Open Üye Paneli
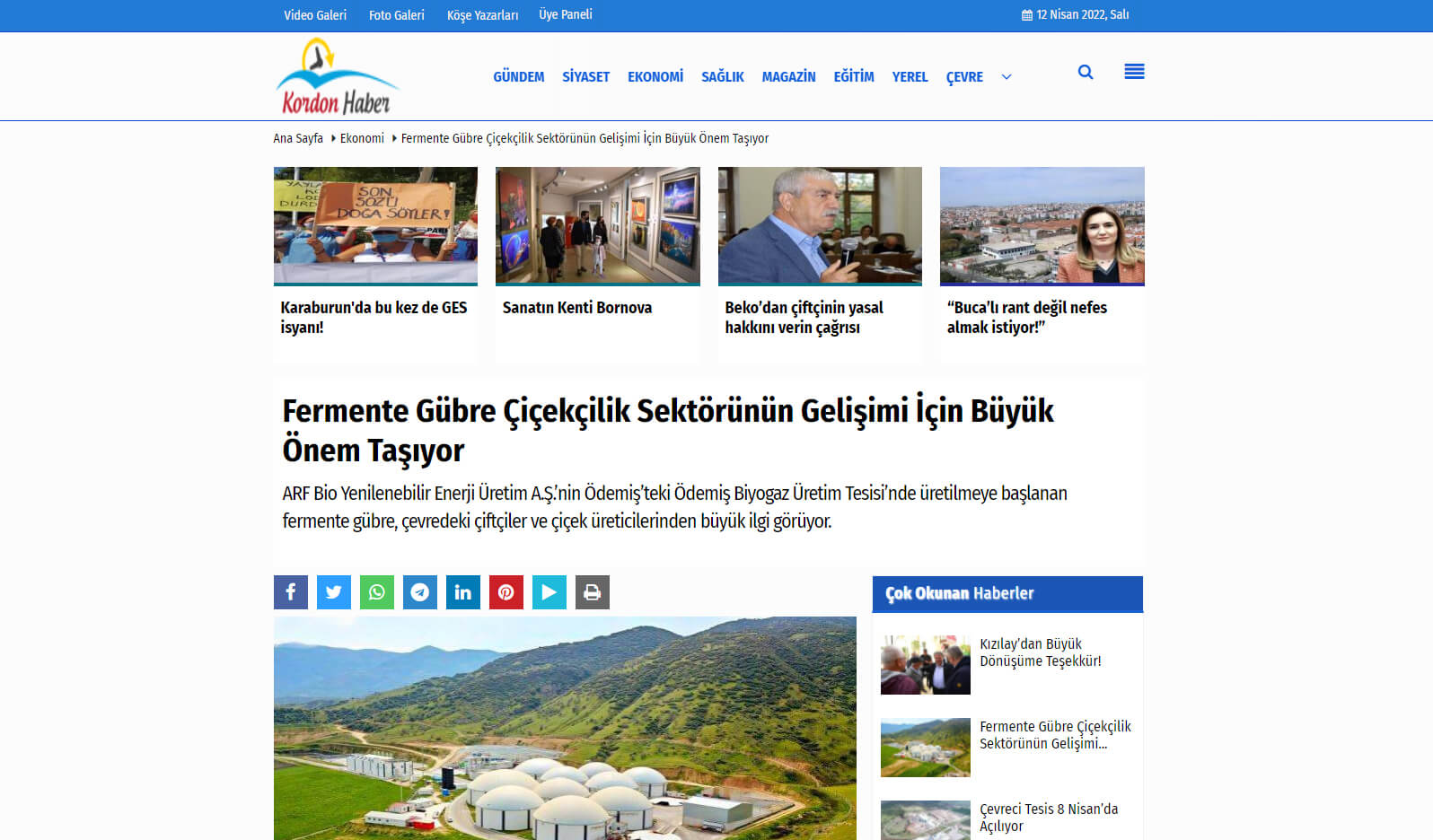This screenshot has height=840, width=1433. tap(566, 14)
